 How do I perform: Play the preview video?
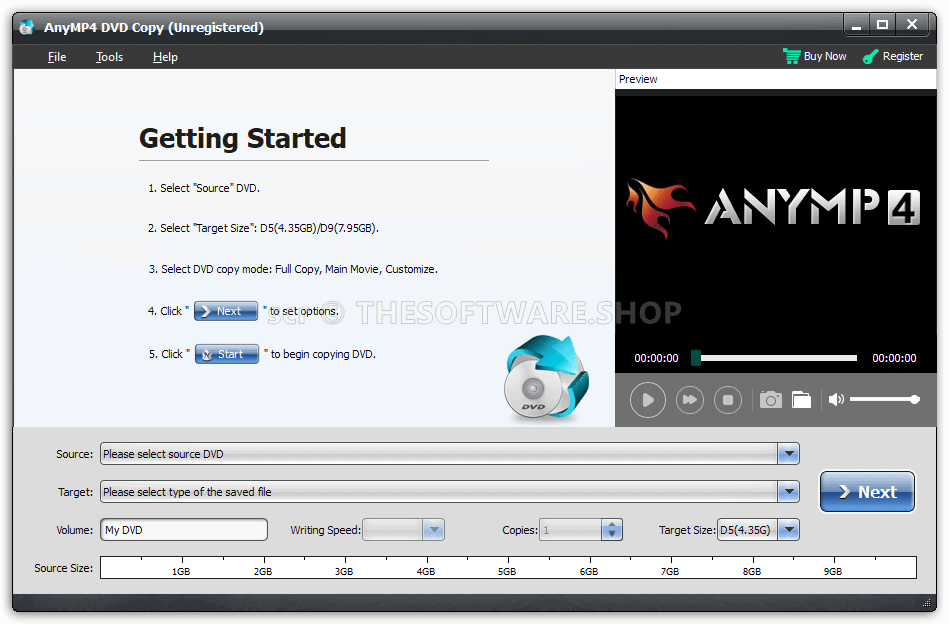647,399
